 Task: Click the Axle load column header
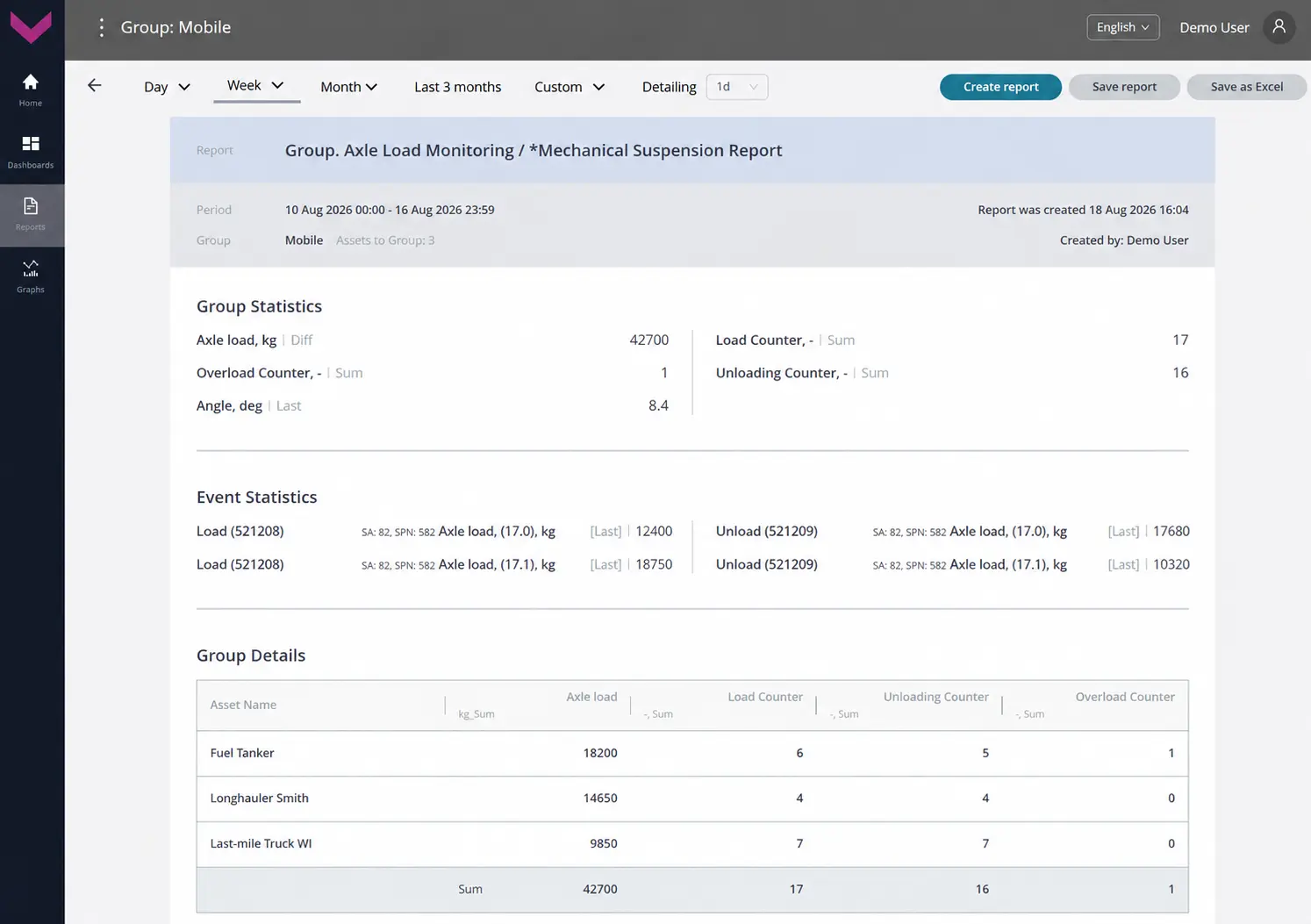pyautogui.click(x=591, y=697)
